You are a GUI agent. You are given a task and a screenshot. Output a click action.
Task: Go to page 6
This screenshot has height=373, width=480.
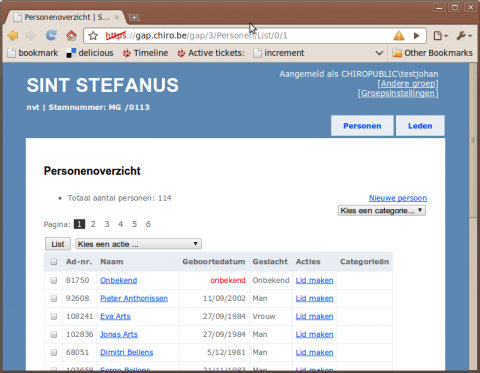[x=148, y=224]
